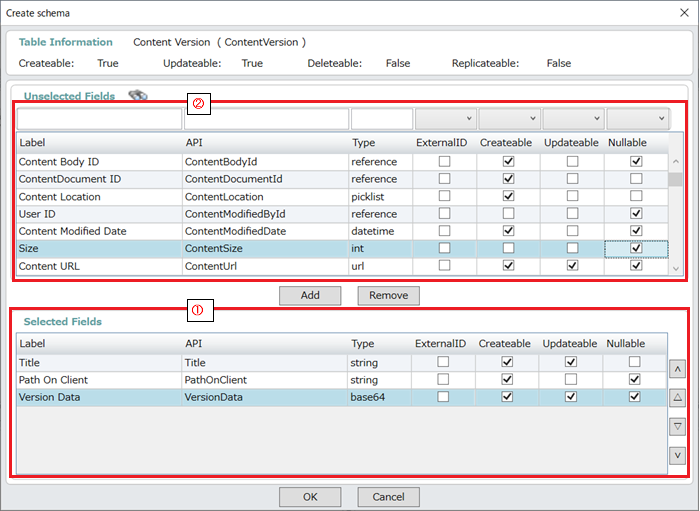
Task: Open the Createable filter dropdown
Action: point(509,119)
